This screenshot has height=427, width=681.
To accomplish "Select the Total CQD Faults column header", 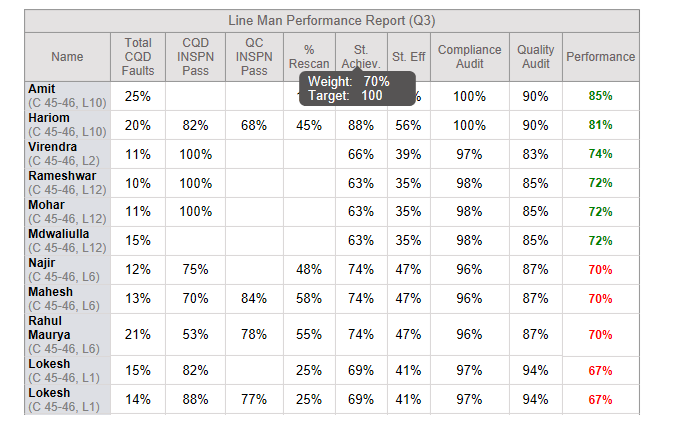I will pos(138,57).
